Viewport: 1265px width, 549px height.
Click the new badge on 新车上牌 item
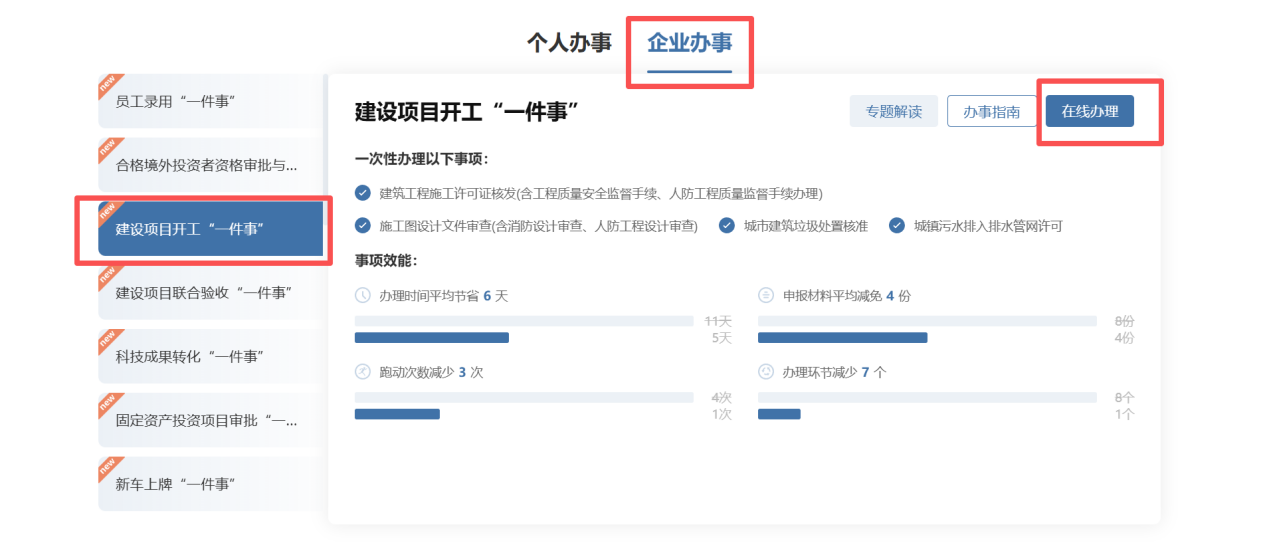(108, 467)
